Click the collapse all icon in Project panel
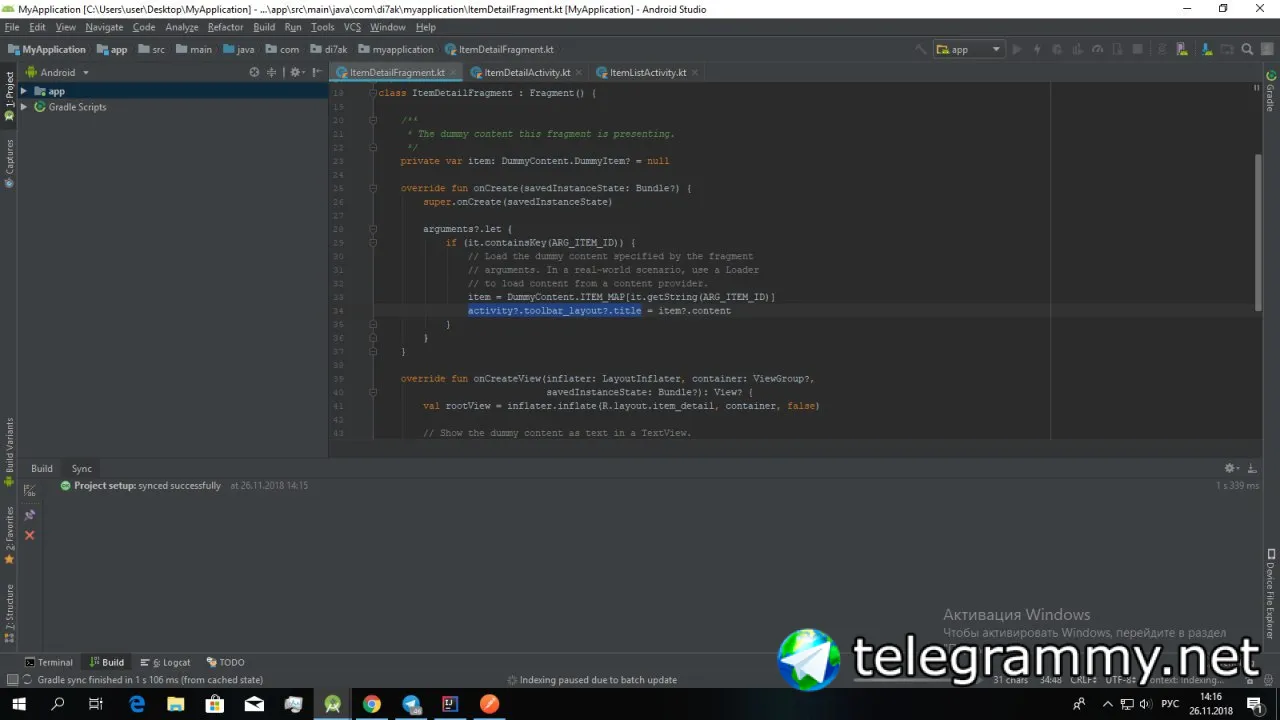Image resolution: width=1280 pixels, height=720 pixels. tap(271, 72)
